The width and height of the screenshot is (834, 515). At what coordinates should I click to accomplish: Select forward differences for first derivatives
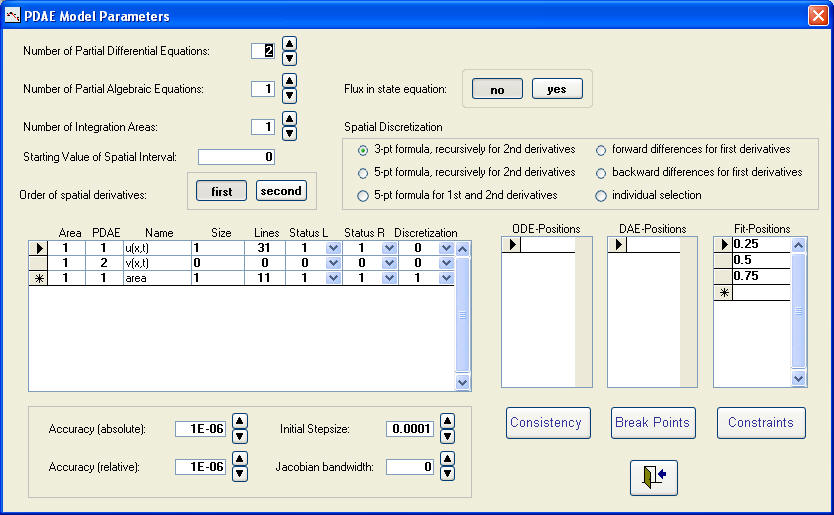click(602, 150)
